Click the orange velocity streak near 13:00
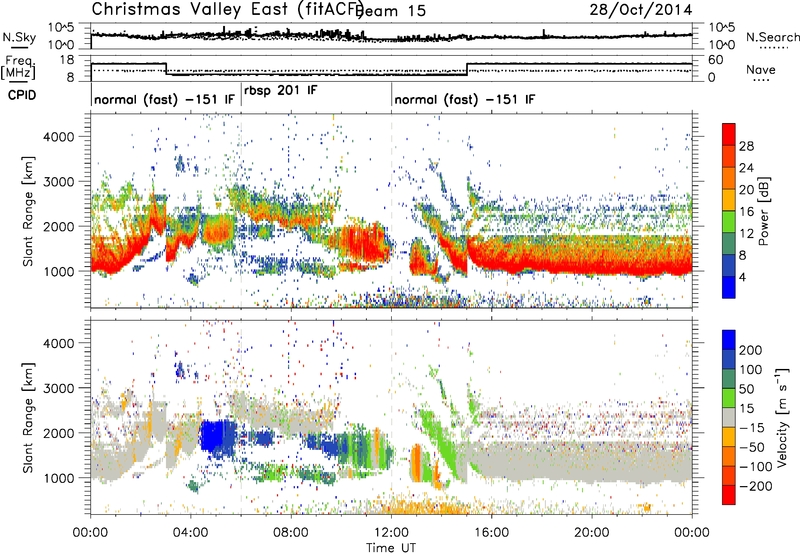 [x=416, y=463]
